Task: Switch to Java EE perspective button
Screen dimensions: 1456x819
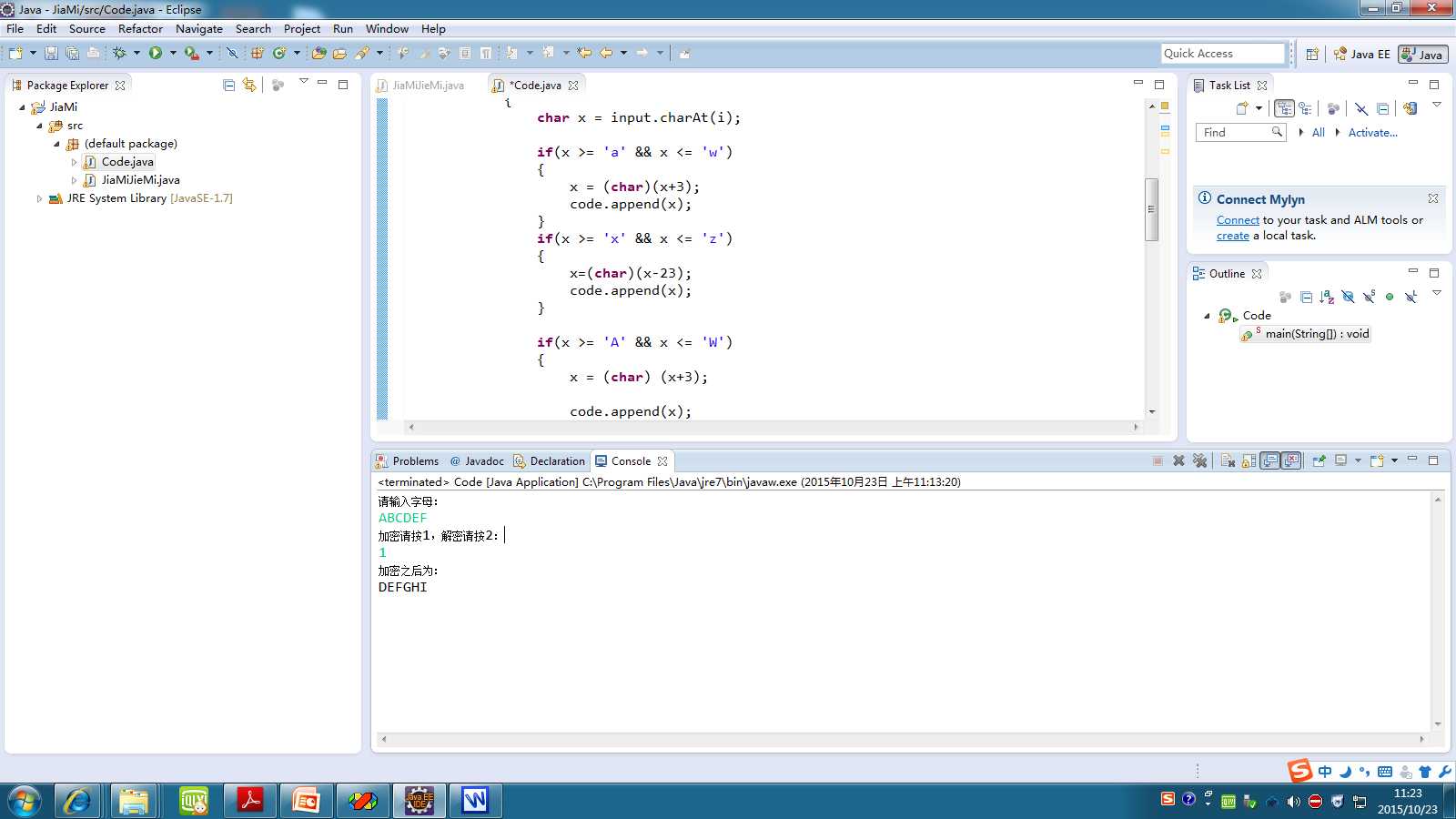Action: coord(1361,55)
